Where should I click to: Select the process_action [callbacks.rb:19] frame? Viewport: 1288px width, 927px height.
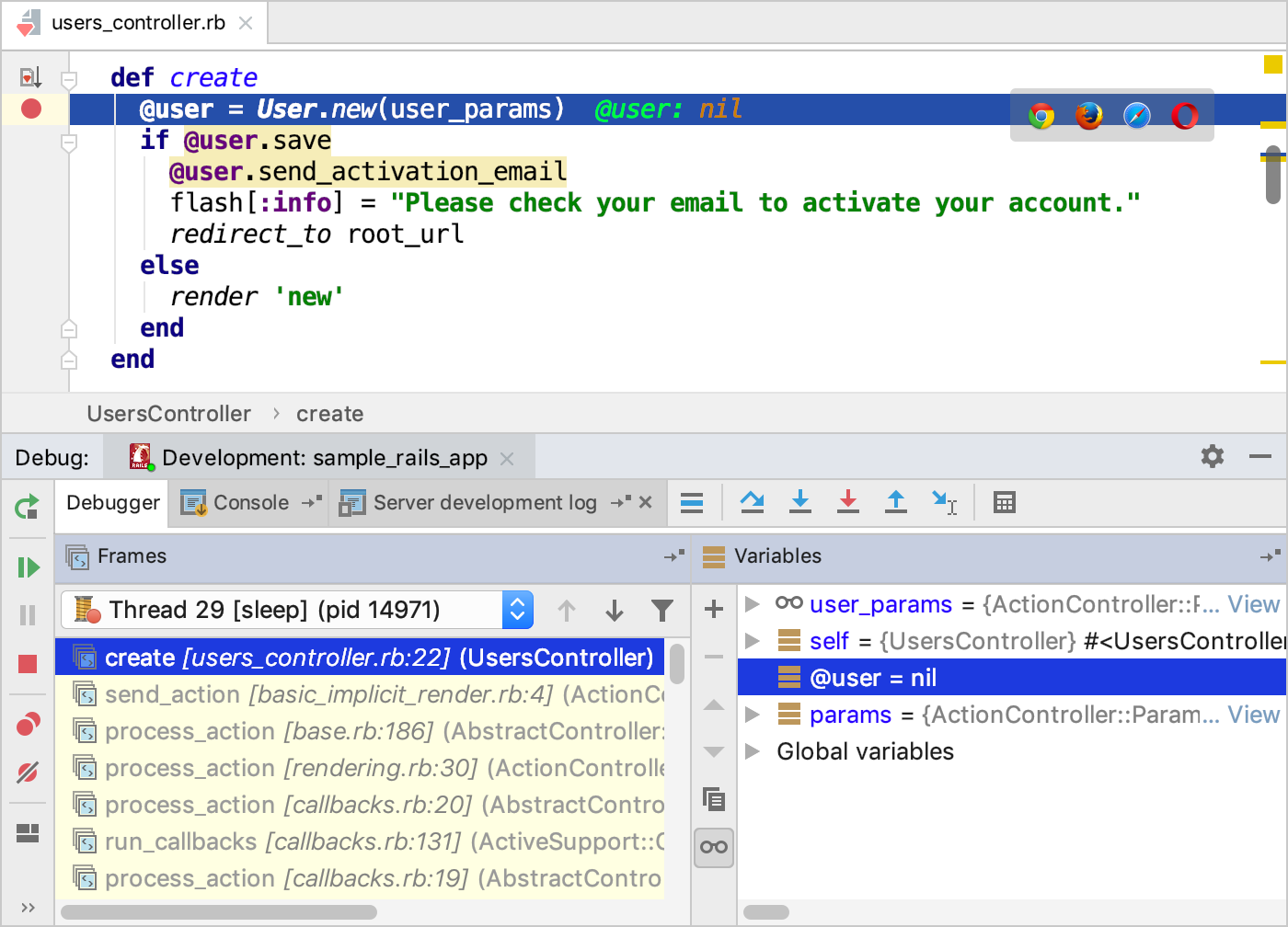tap(360, 878)
